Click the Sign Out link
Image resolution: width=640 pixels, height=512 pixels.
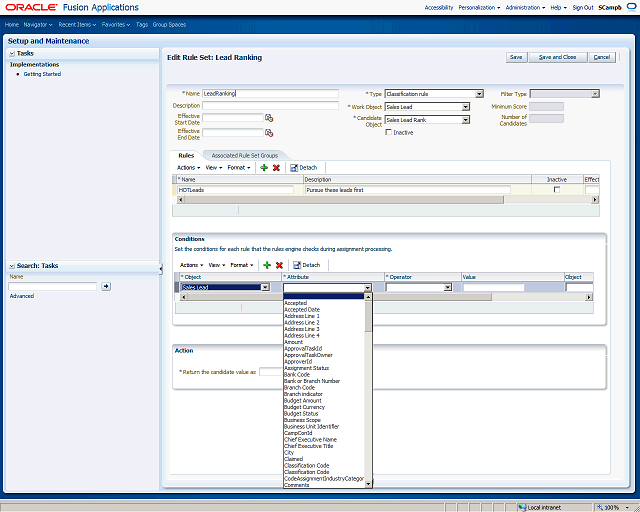(x=582, y=7)
